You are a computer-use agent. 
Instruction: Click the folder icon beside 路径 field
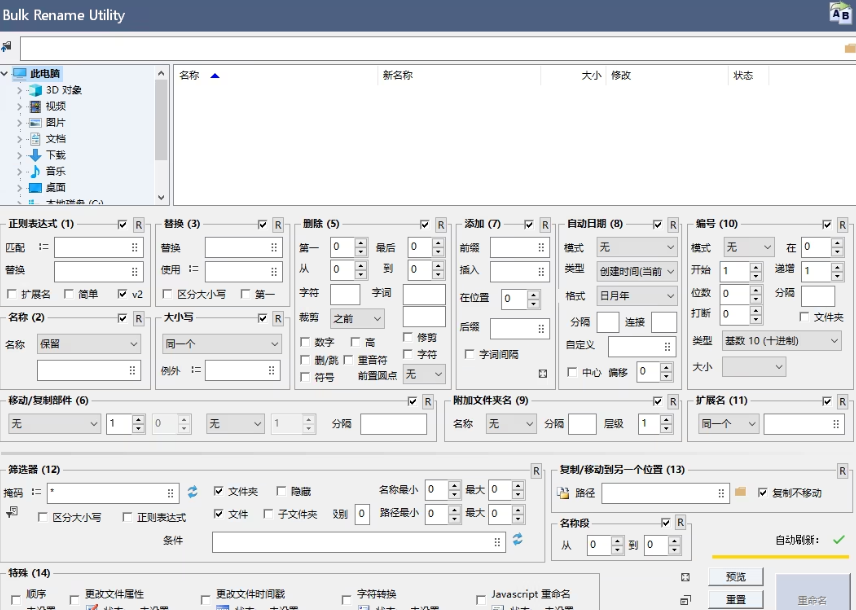coord(740,492)
